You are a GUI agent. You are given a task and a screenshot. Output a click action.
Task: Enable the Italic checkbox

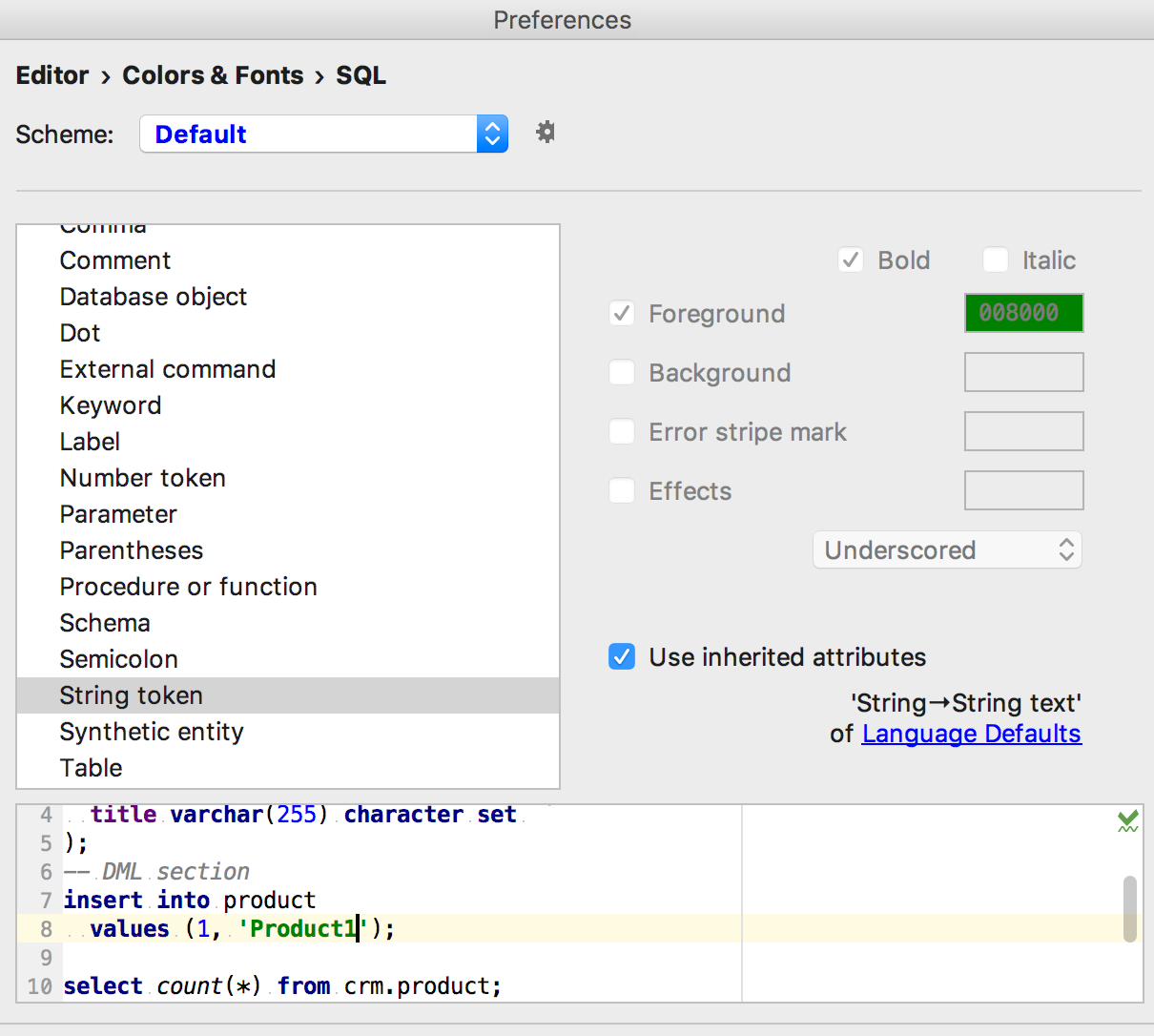996,260
